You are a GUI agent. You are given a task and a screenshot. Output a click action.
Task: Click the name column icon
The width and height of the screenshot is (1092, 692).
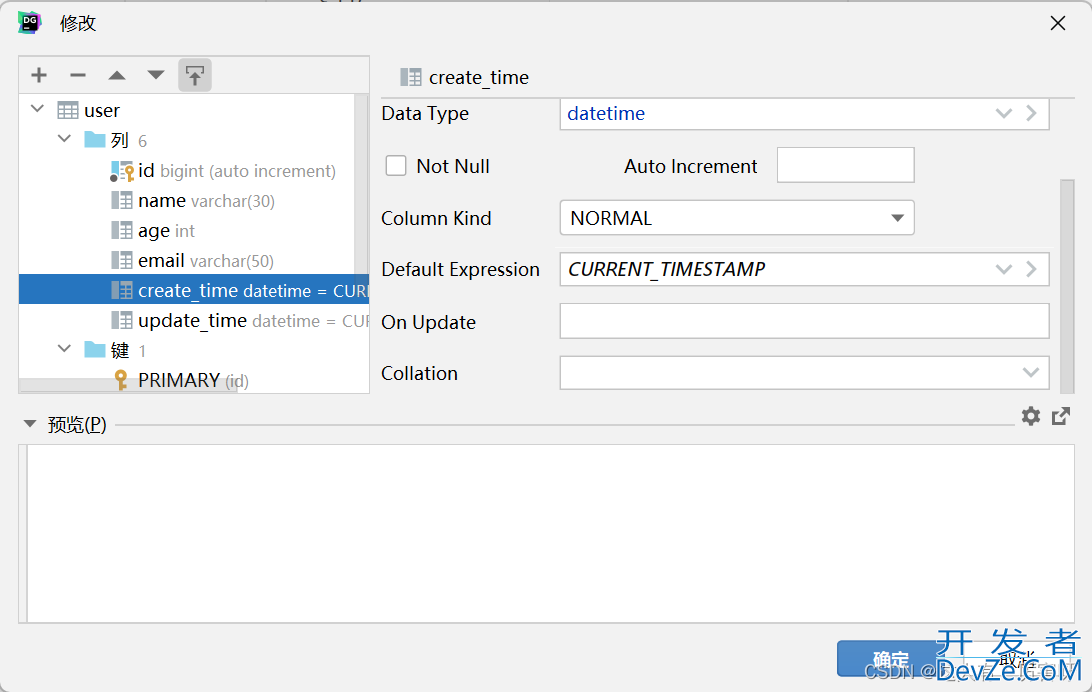point(122,201)
